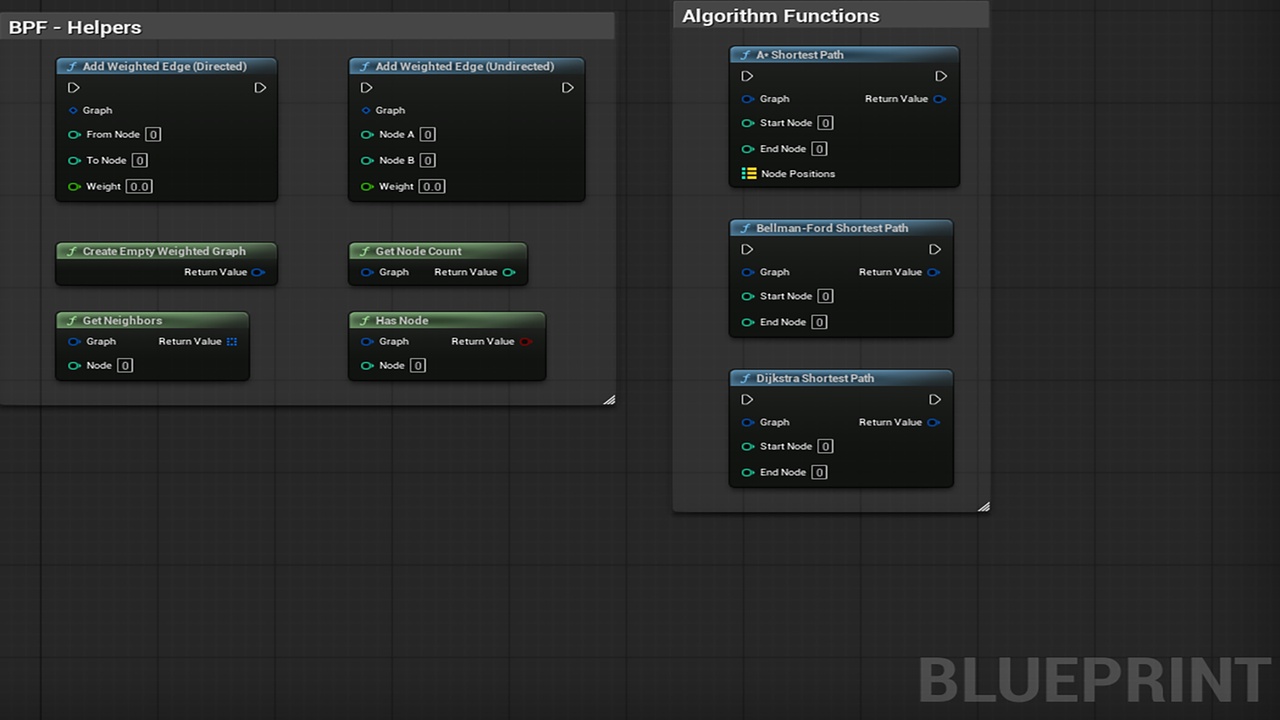Click To Node value field
Screen dimensions: 1280x720
pos(139,160)
